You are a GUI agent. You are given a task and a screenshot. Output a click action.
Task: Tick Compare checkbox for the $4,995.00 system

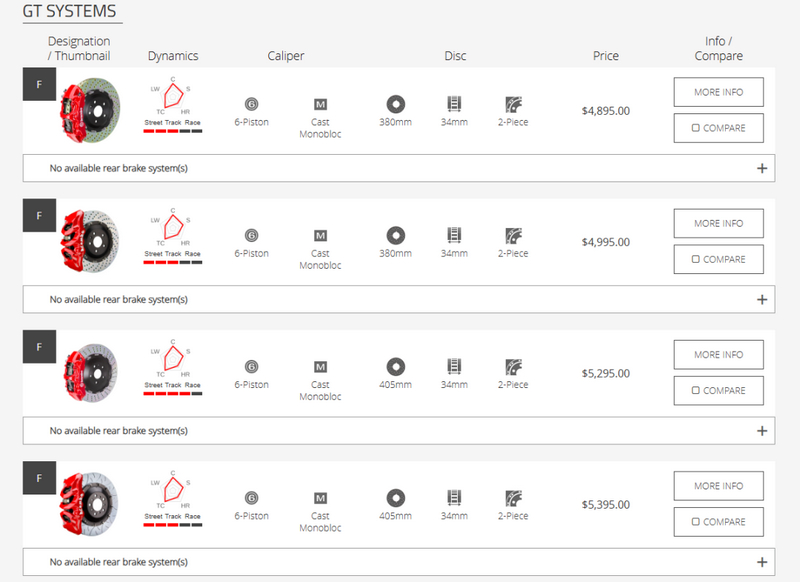coord(696,259)
